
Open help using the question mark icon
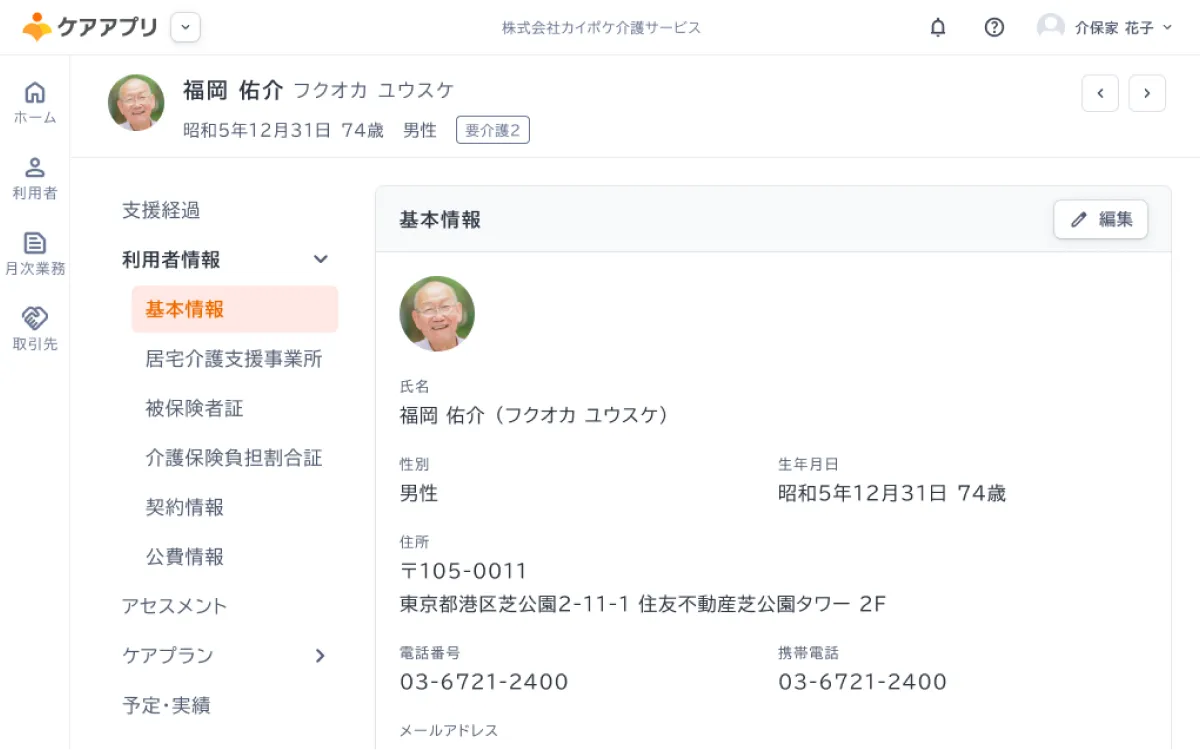[x=994, y=27]
